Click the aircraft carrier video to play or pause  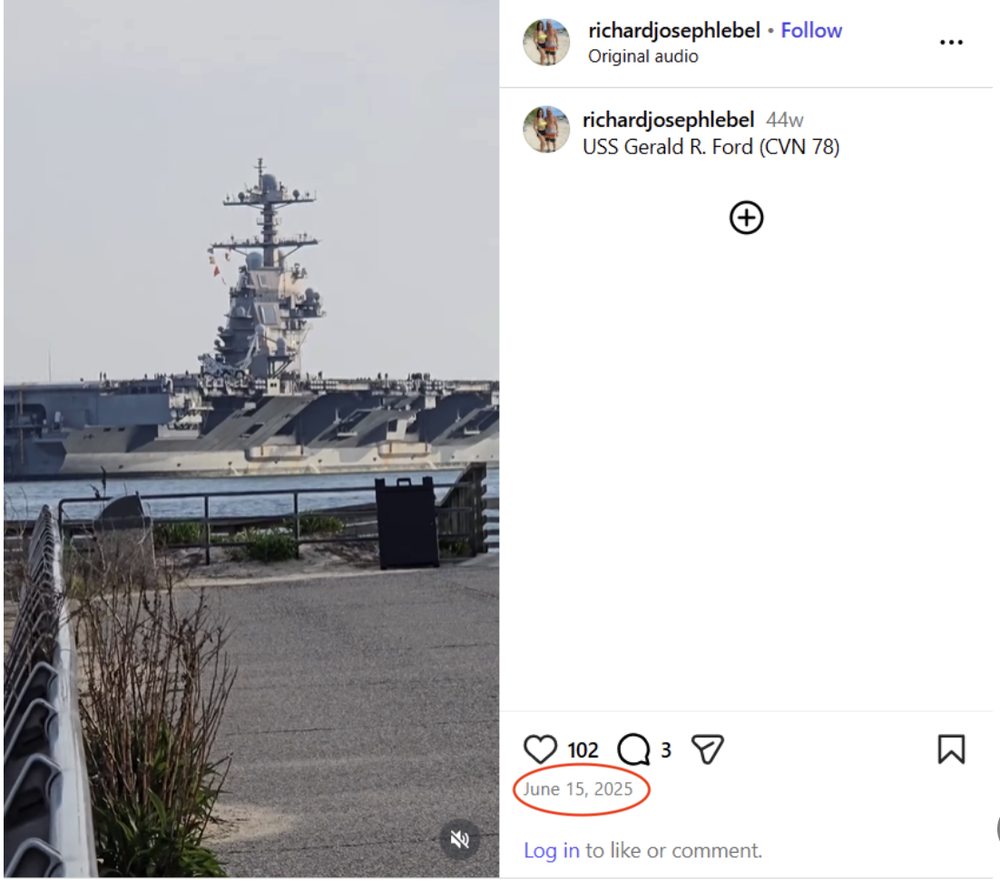click(x=250, y=400)
